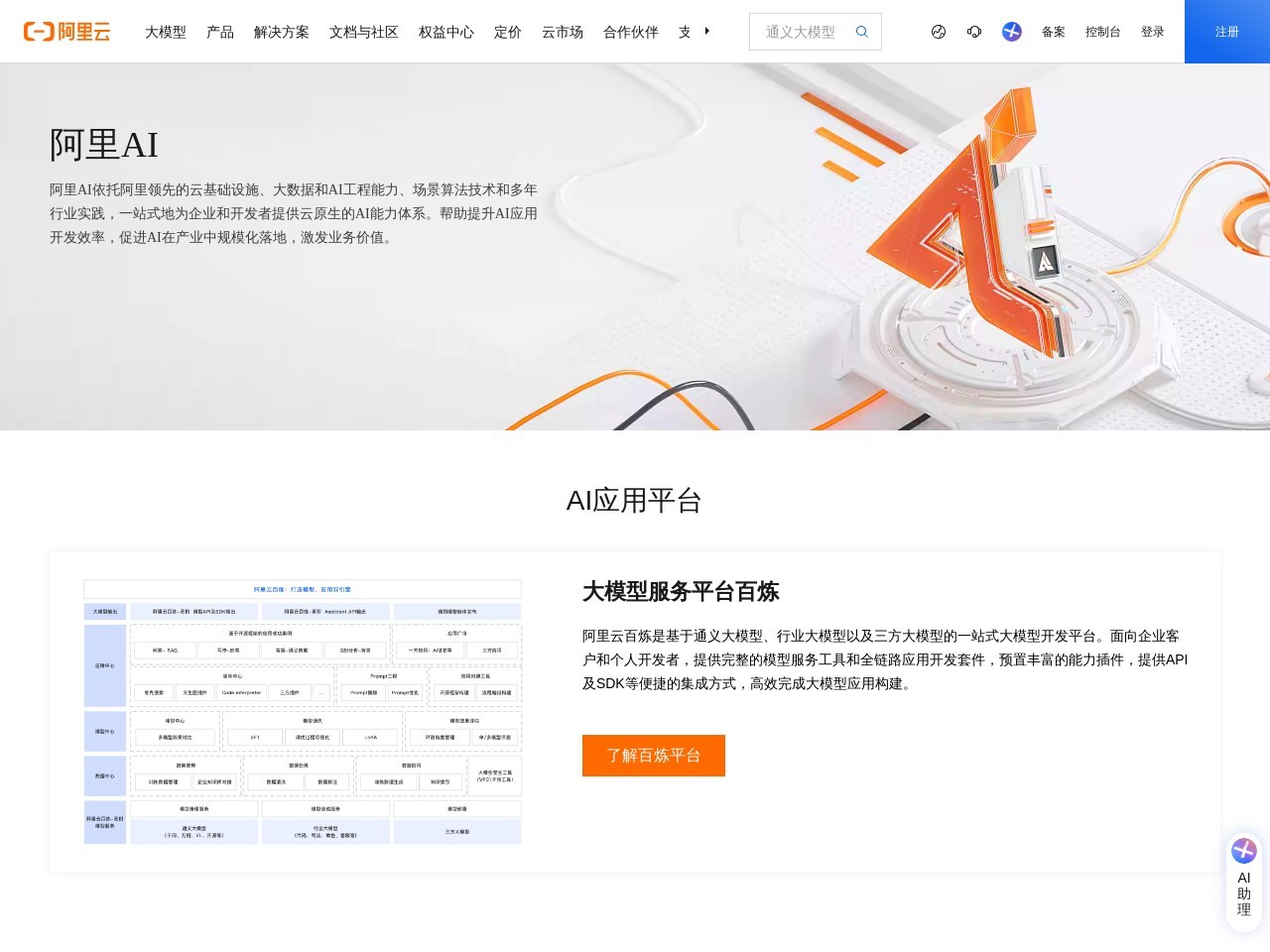Expand hidden nav items via the chevron
The image size is (1270, 952).
(x=706, y=31)
